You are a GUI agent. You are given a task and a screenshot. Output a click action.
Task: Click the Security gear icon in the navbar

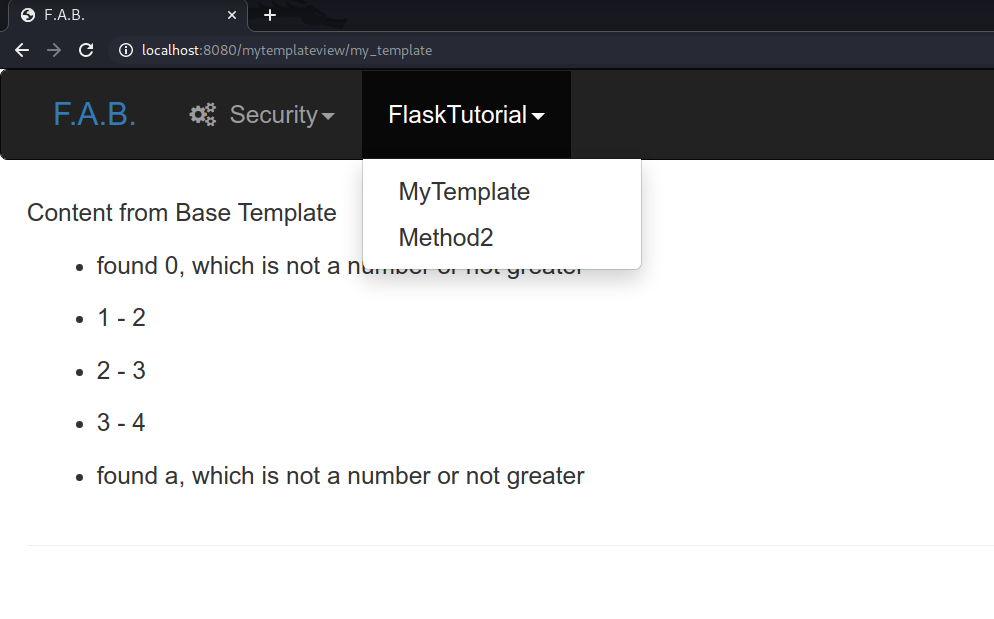[x=202, y=114]
